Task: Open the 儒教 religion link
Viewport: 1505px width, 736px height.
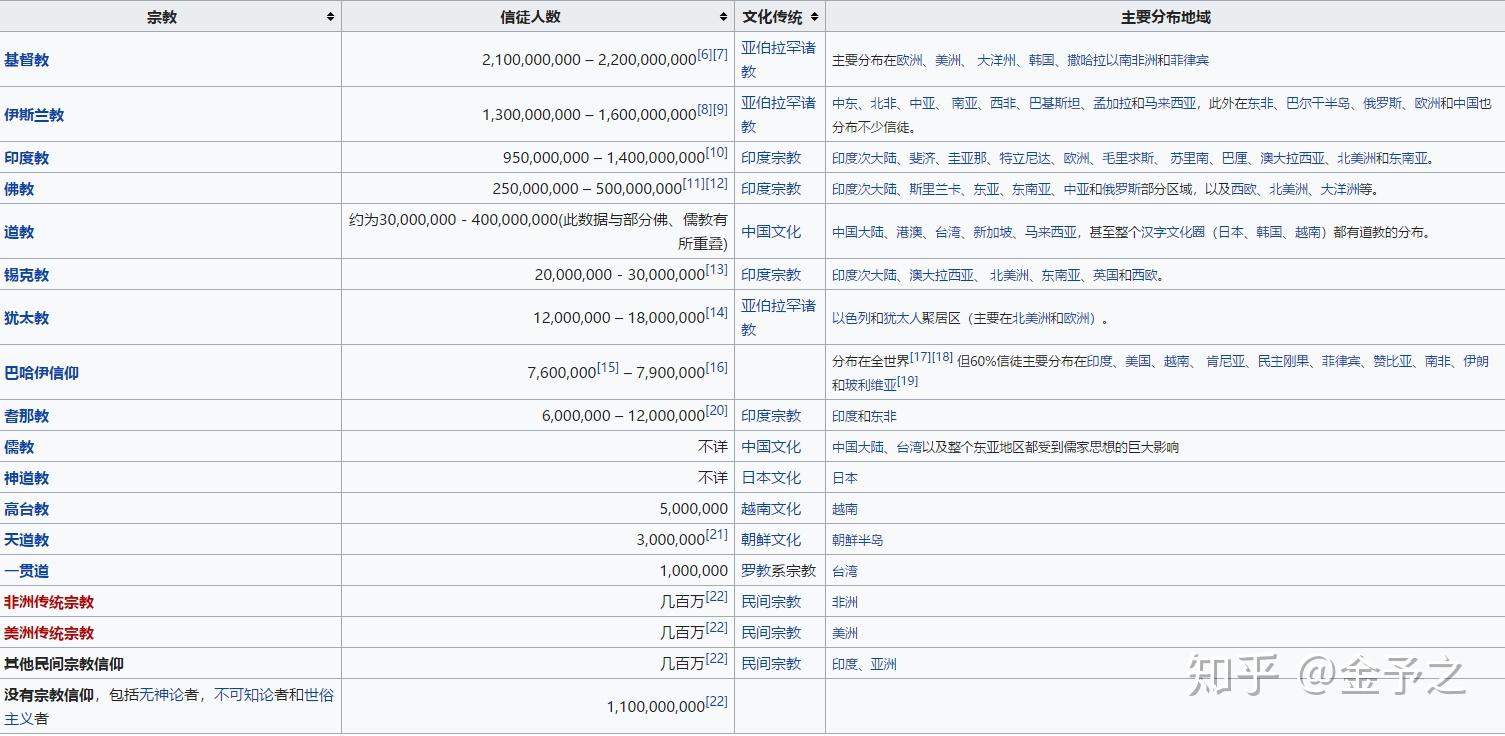Action: (19, 447)
